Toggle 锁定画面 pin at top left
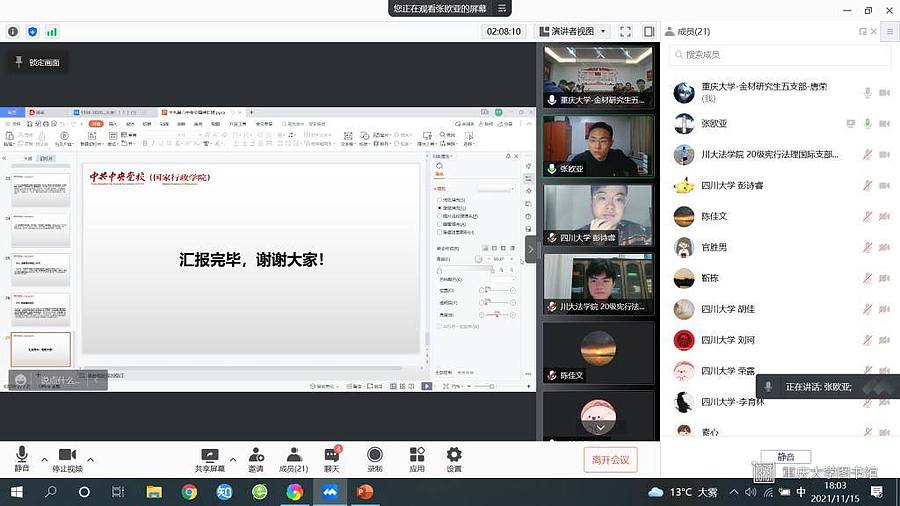The width and height of the screenshot is (900, 506). [37, 62]
